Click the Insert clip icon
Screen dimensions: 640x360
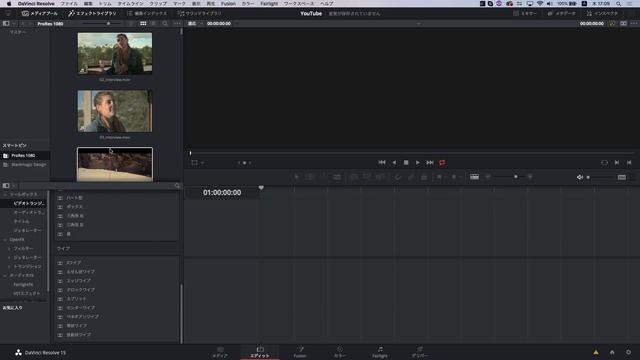pyautogui.click(x=354, y=177)
